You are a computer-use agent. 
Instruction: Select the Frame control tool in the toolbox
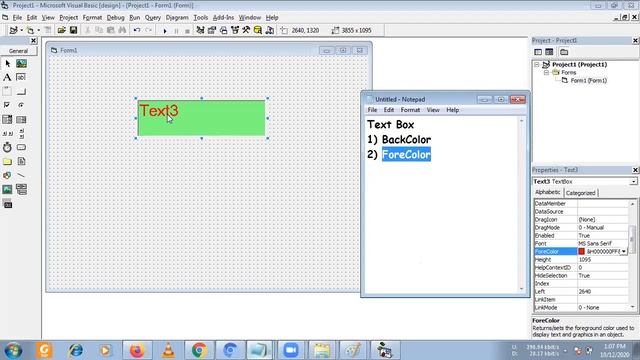point(7,91)
